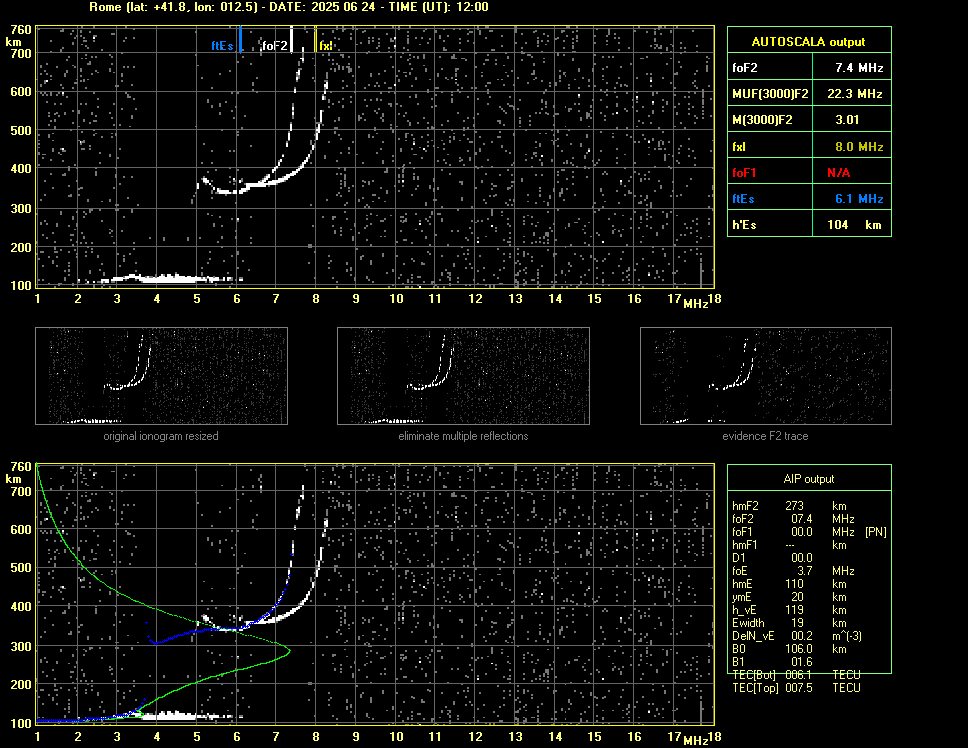Open the original ionogram resized thumbnail
The height and width of the screenshot is (748, 968).
point(161,376)
